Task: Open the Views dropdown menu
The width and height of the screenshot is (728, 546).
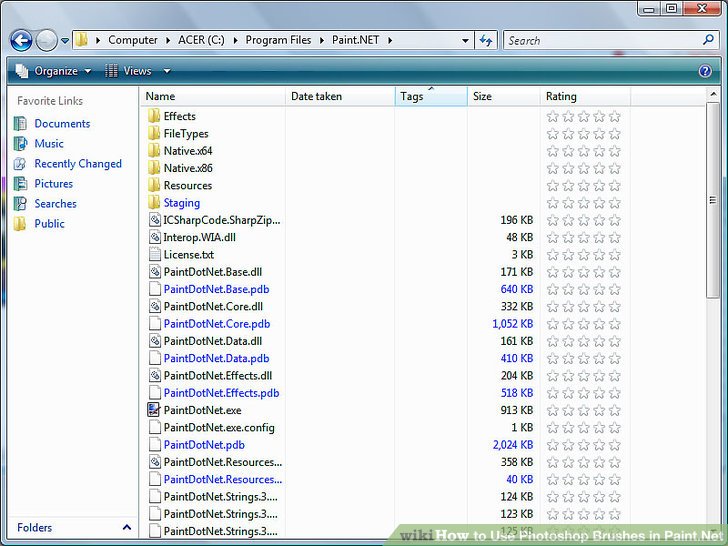Action: click(138, 71)
